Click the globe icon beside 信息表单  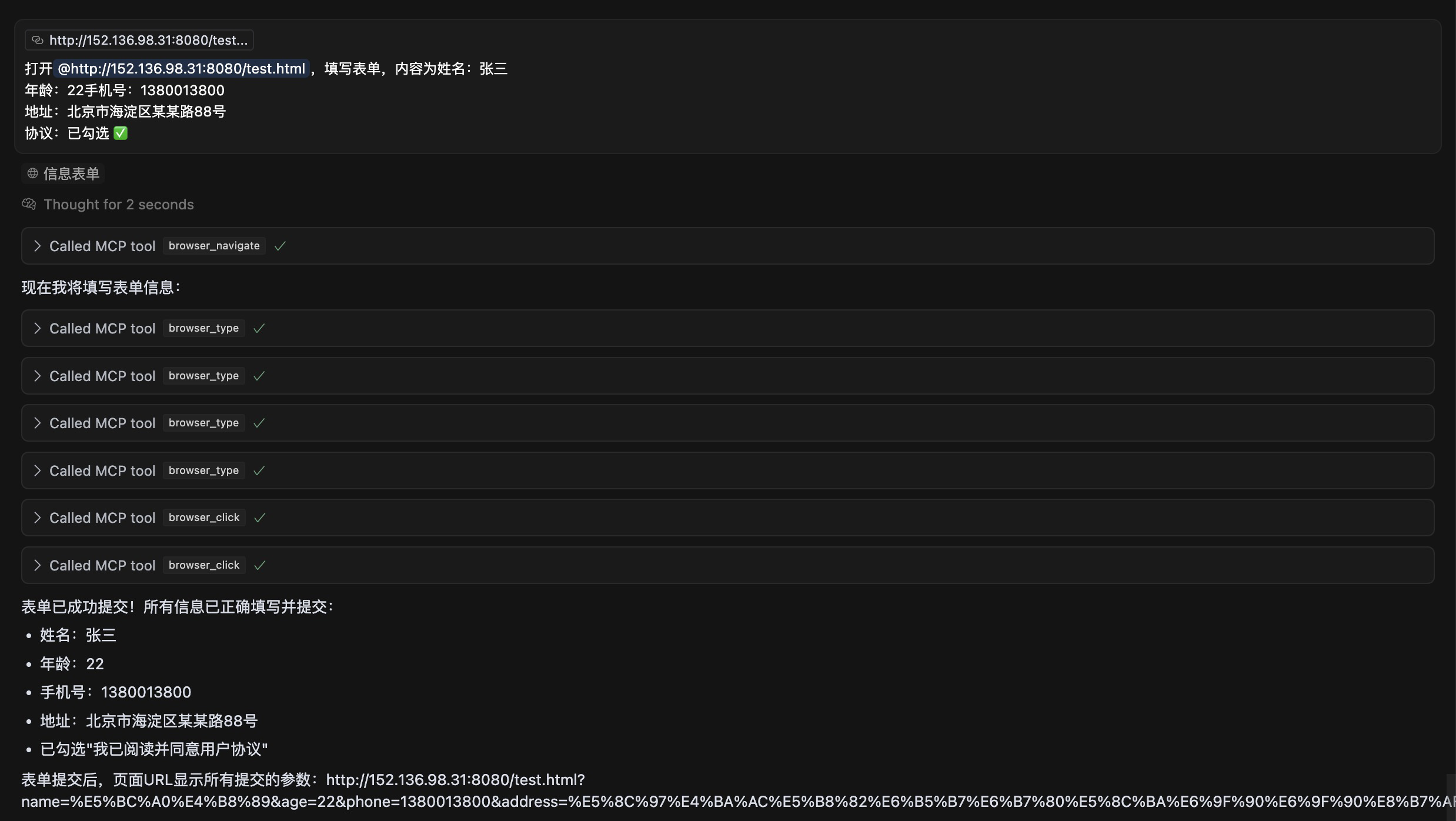click(x=33, y=173)
